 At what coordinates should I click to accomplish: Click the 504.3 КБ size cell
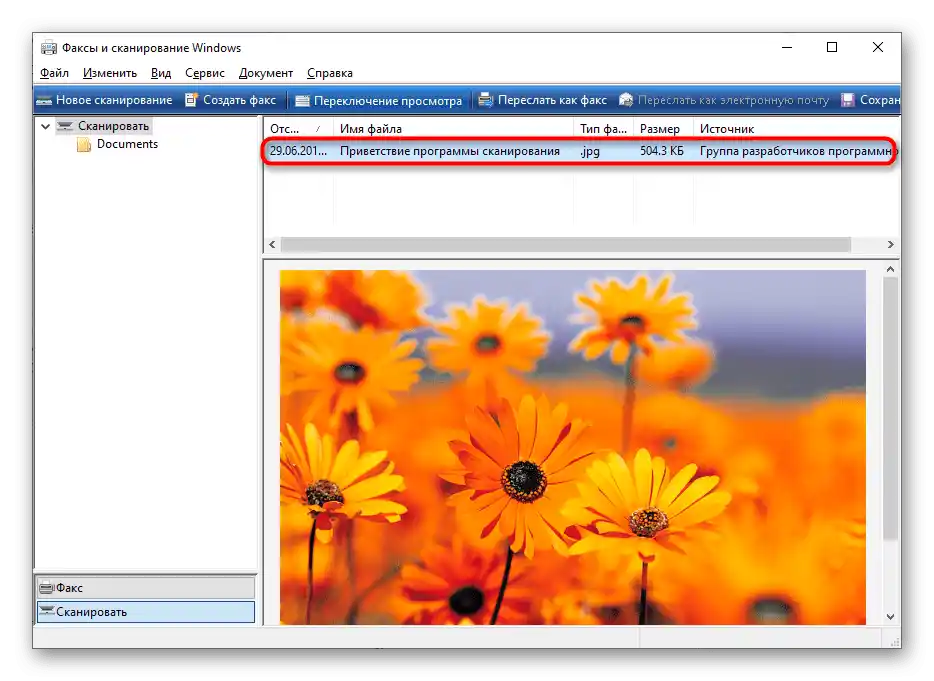click(662, 151)
